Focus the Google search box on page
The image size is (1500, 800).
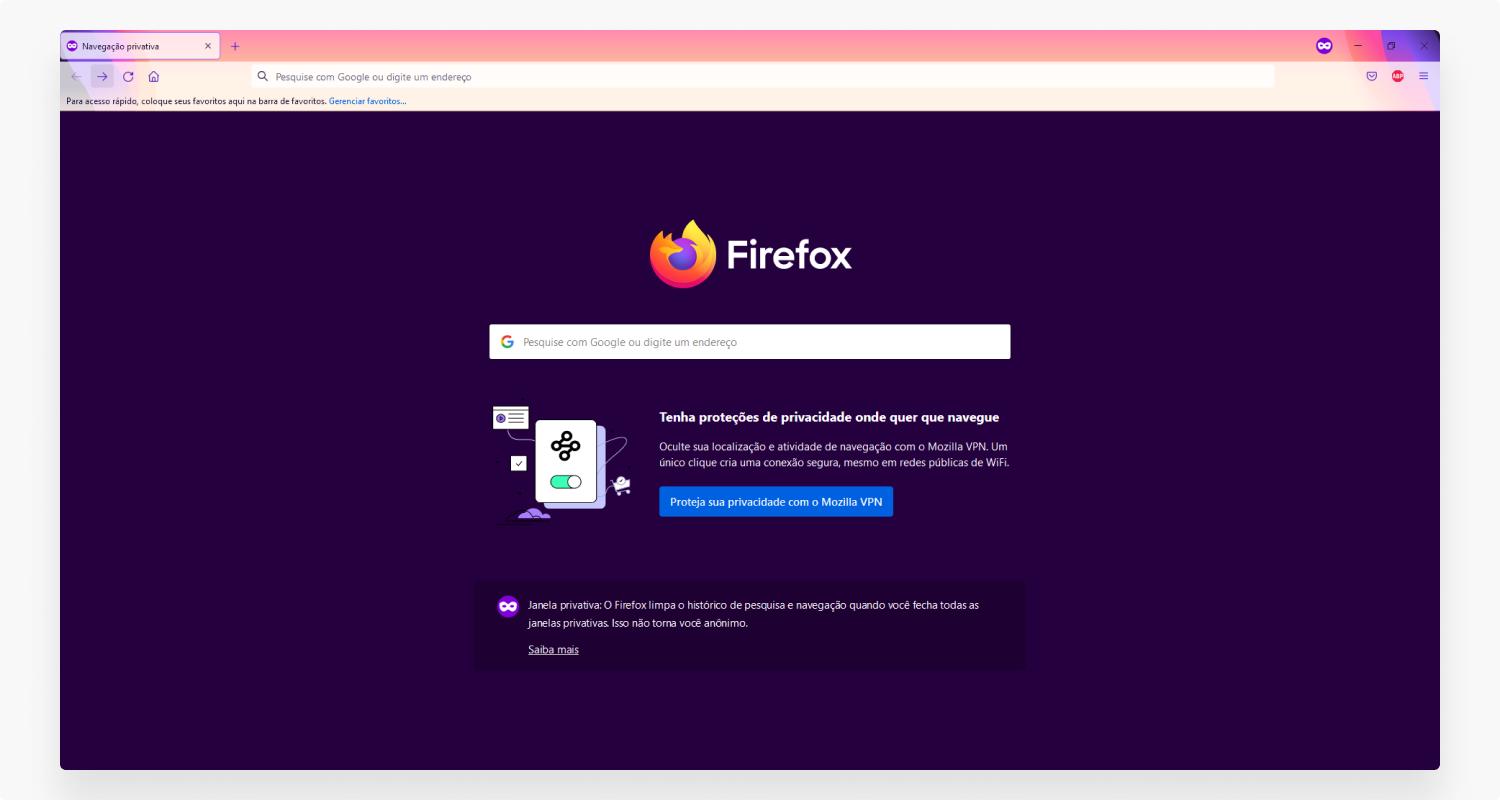(x=750, y=342)
